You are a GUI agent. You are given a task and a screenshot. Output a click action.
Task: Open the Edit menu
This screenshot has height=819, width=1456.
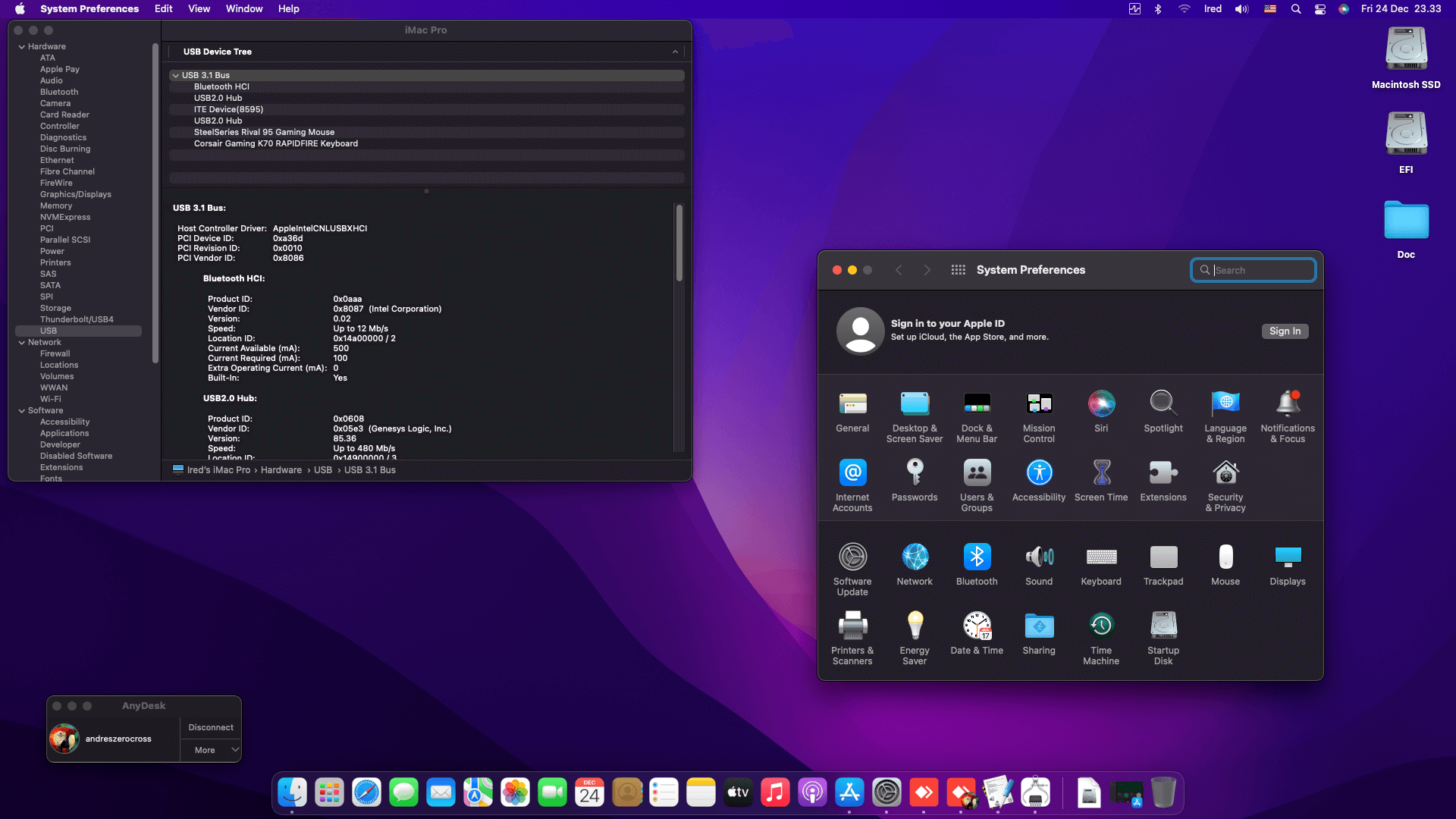coord(163,9)
